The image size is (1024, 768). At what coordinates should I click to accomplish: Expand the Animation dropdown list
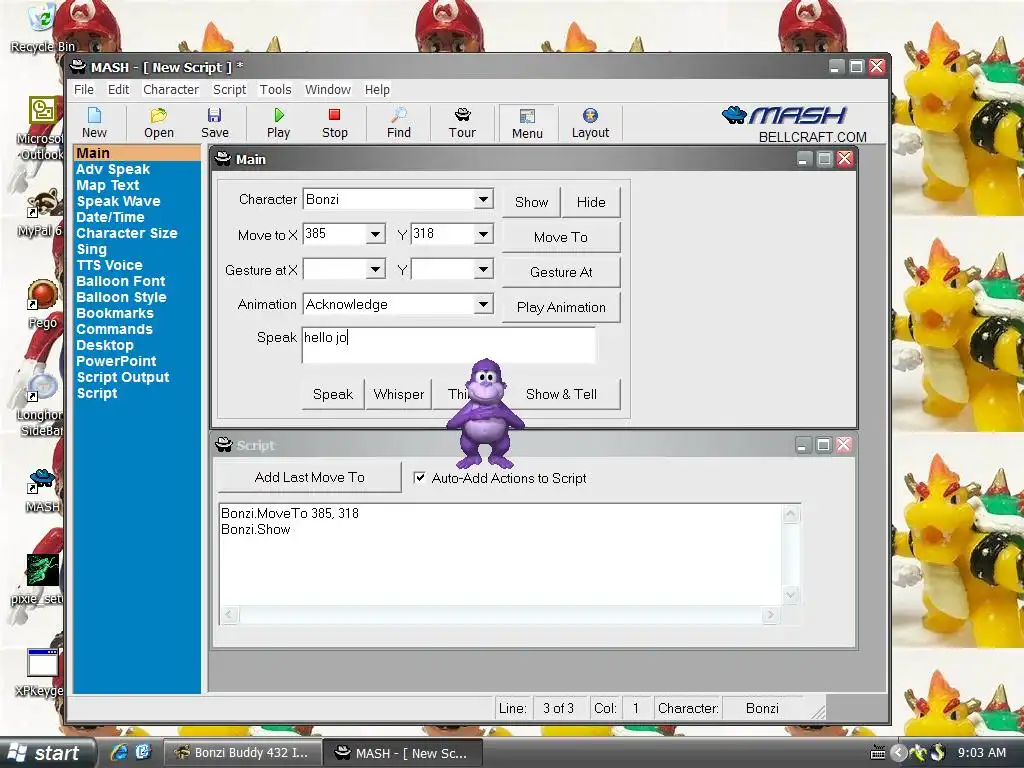(483, 304)
